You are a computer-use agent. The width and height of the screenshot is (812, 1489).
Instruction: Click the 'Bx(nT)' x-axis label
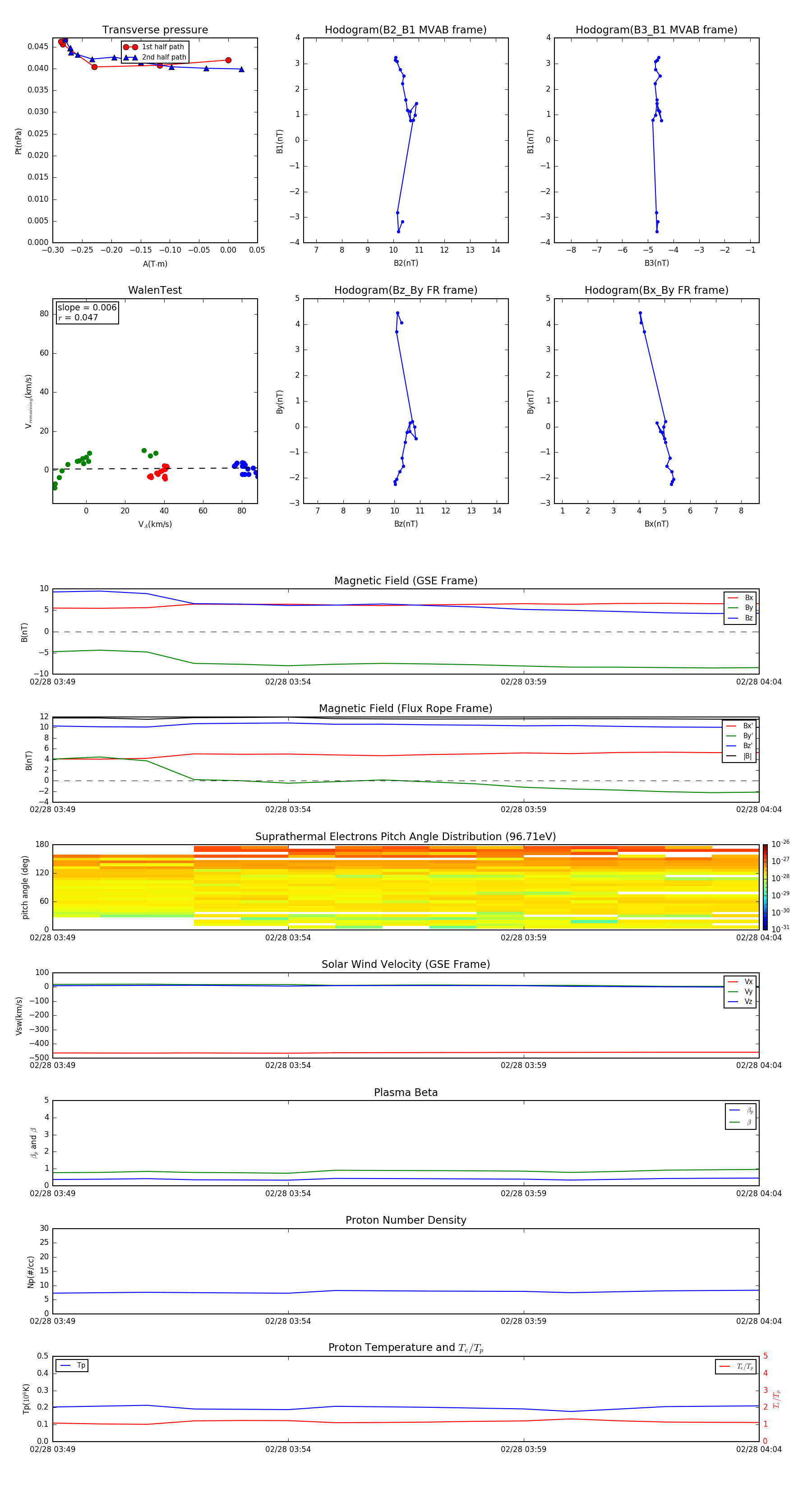tap(656, 524)
